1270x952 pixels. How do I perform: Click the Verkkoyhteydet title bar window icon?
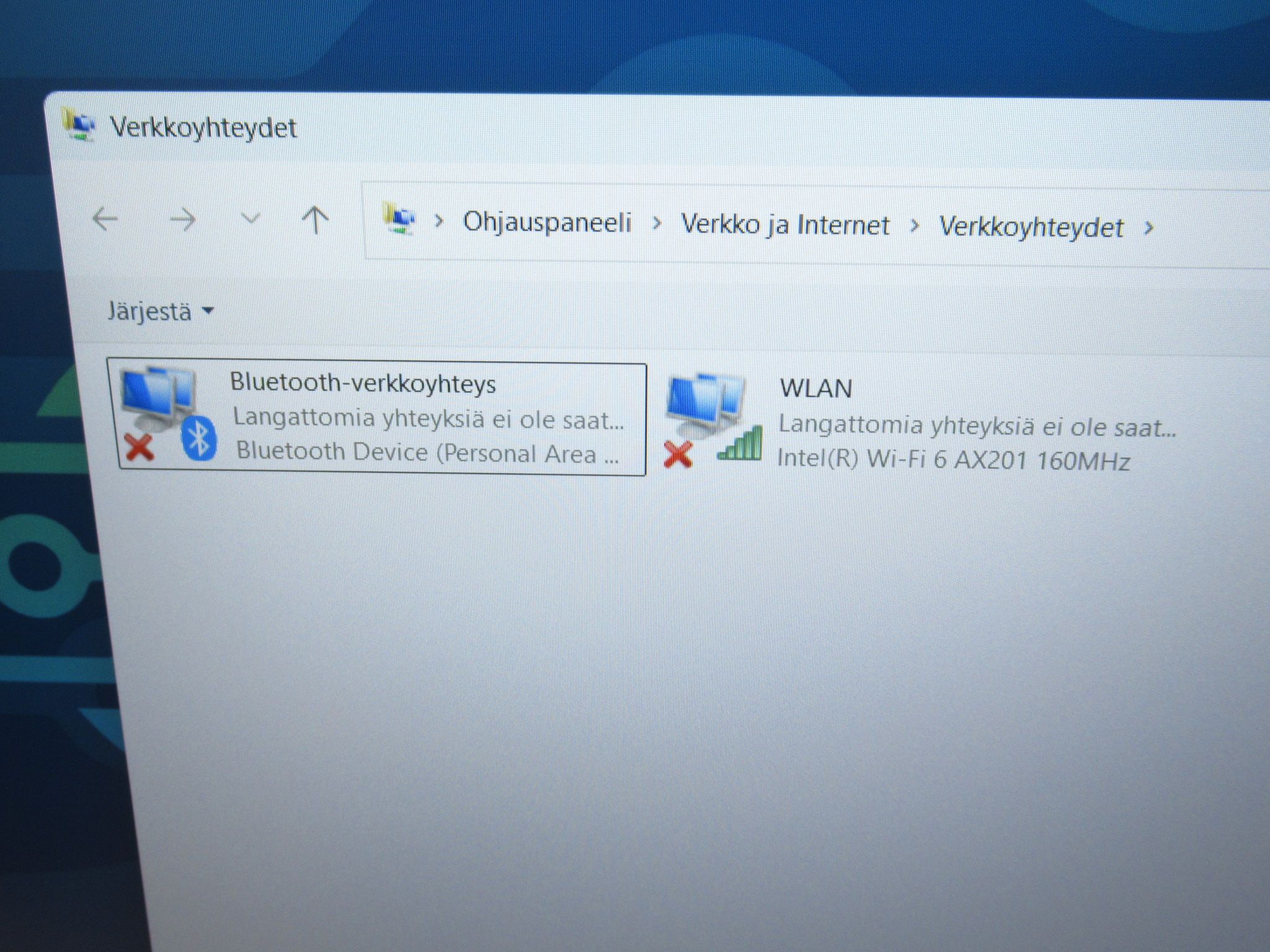pos(79,125)
